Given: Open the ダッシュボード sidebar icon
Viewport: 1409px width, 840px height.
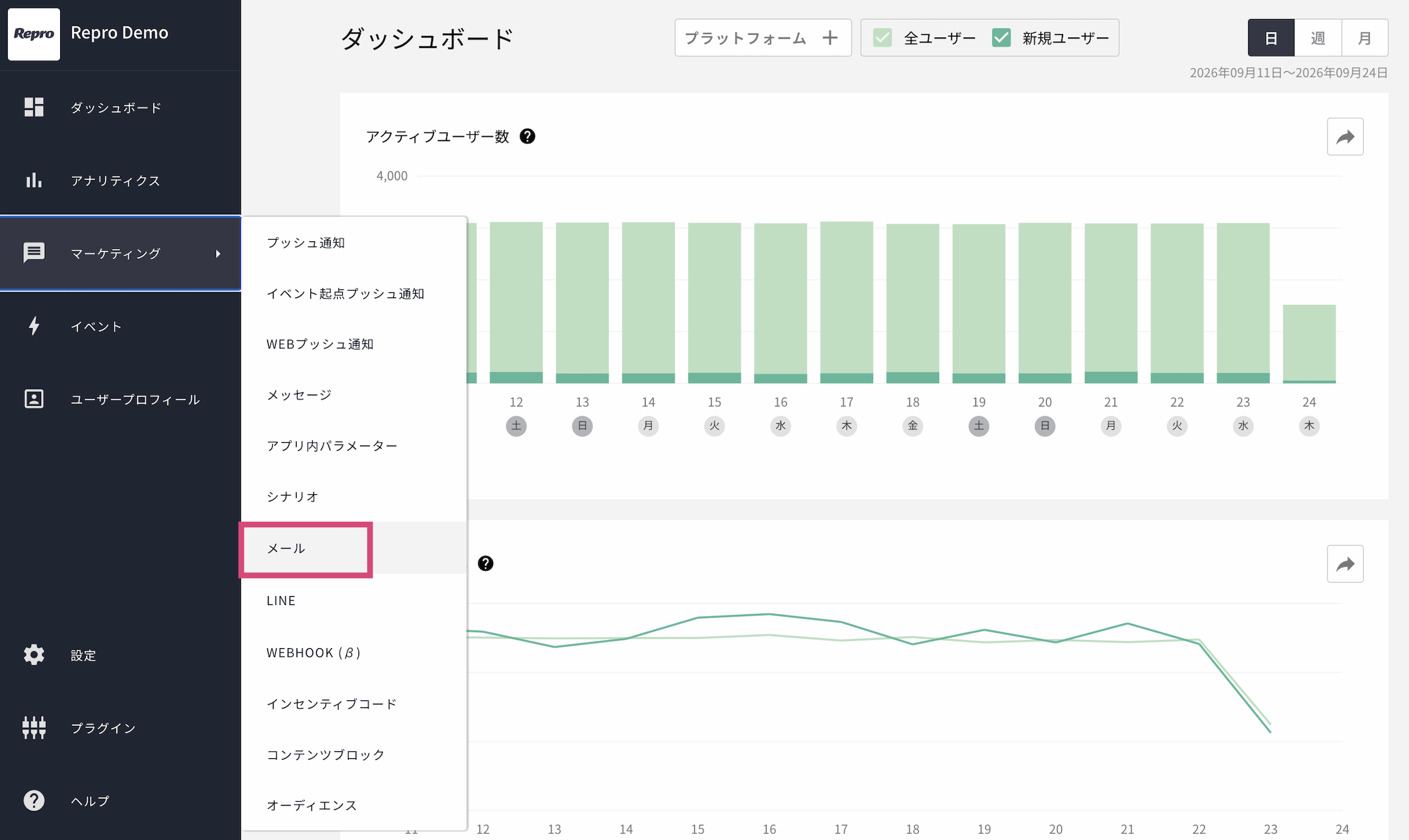Looking at the screenshot, I should (x=34, y=107).
